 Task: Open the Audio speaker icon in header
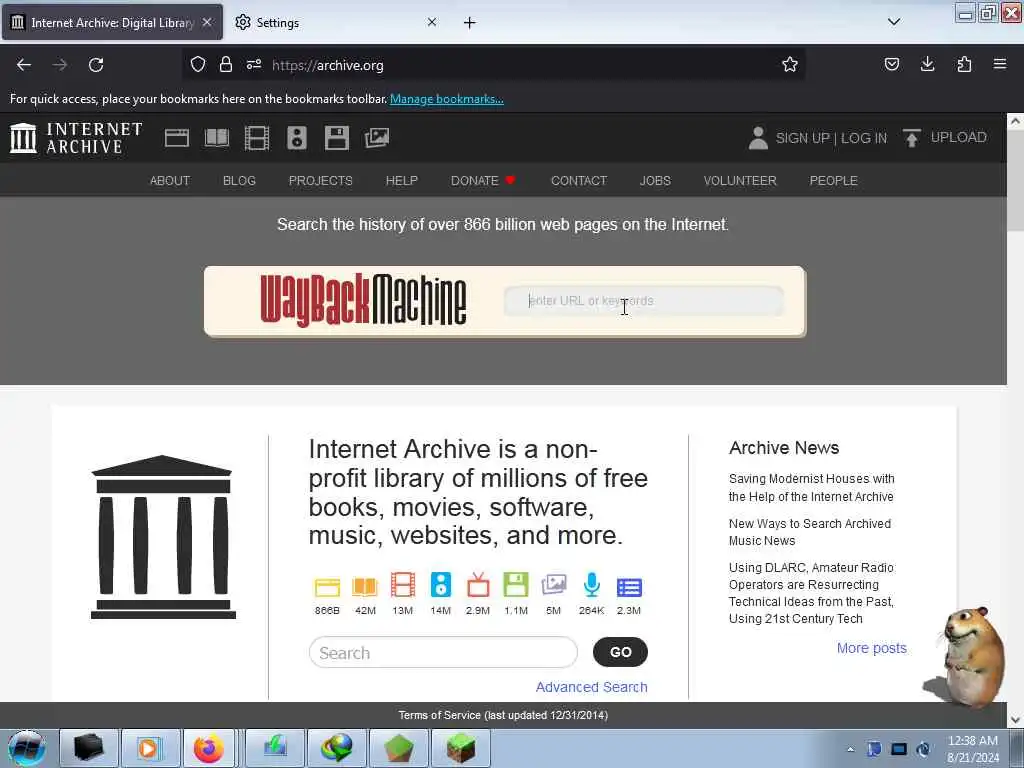(296, 138)
